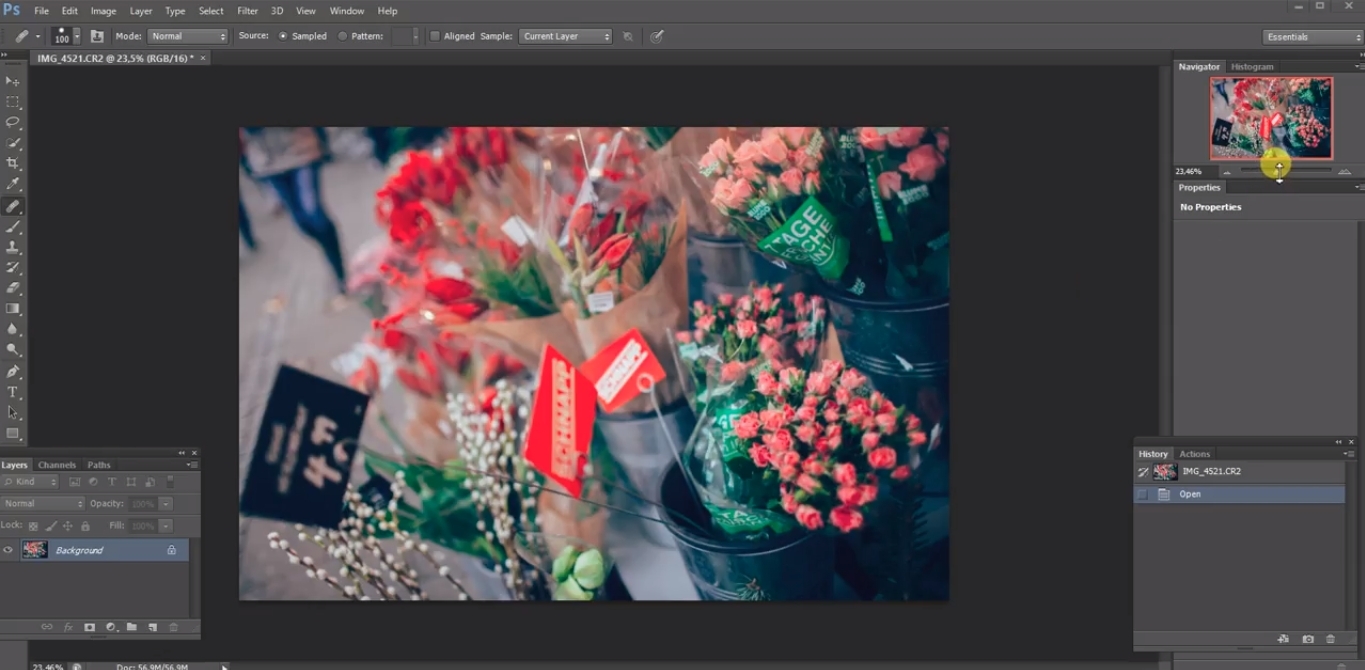Toggle history brush source for Open state
The image size is (1365, 670).
pos(1142,494)
